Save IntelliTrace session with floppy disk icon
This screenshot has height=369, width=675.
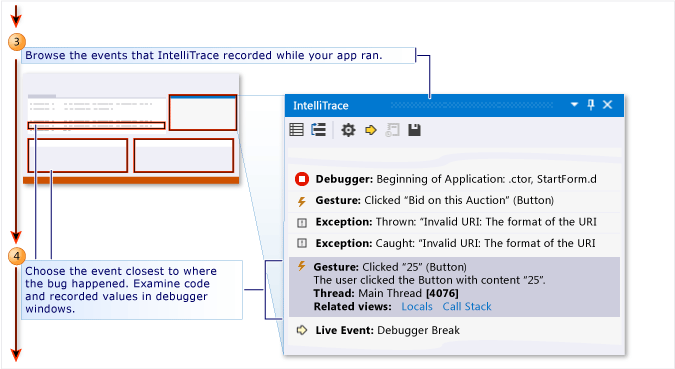point(415,130)
